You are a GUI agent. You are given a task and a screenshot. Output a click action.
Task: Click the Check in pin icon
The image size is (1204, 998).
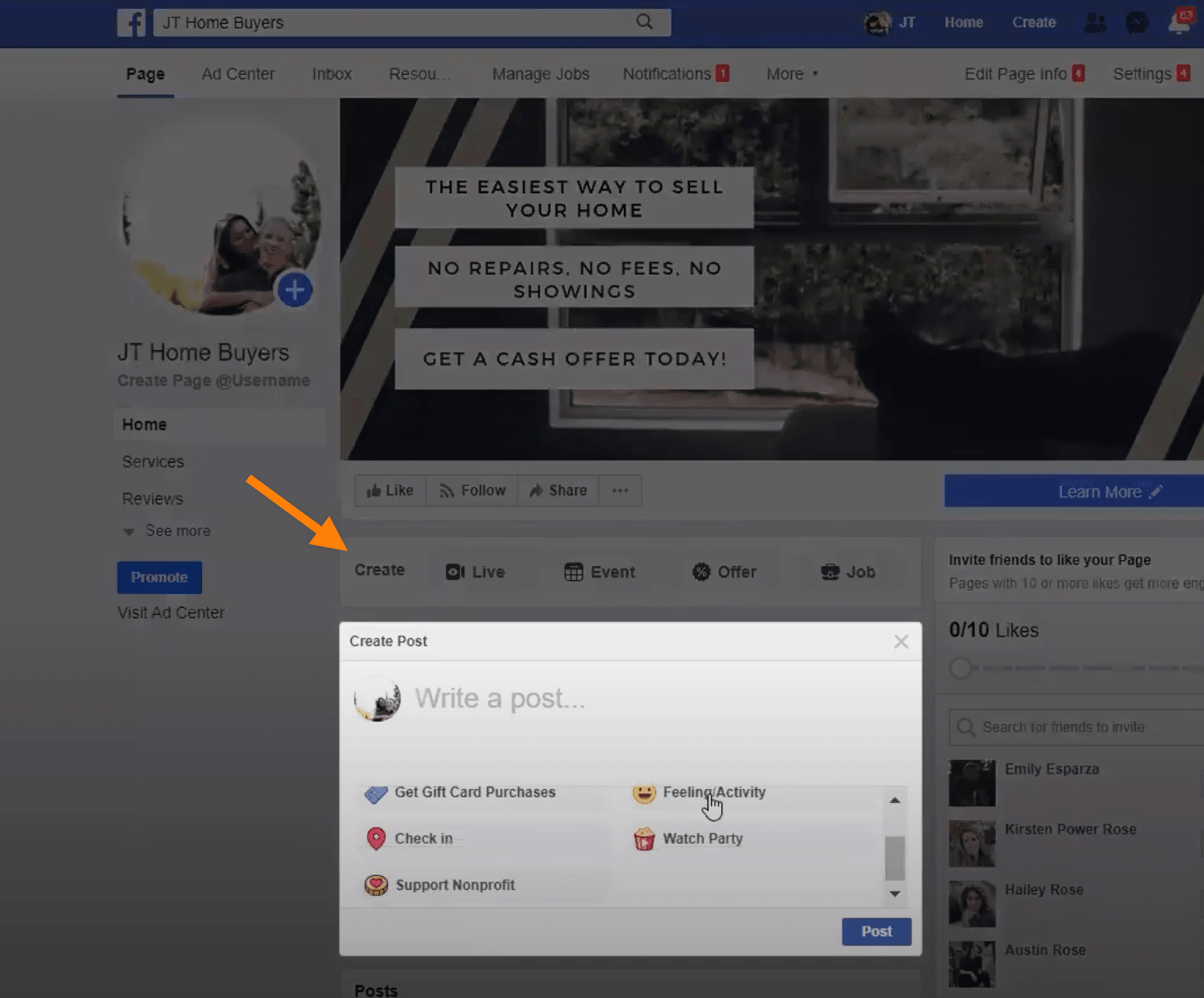(x=375, y=839)
